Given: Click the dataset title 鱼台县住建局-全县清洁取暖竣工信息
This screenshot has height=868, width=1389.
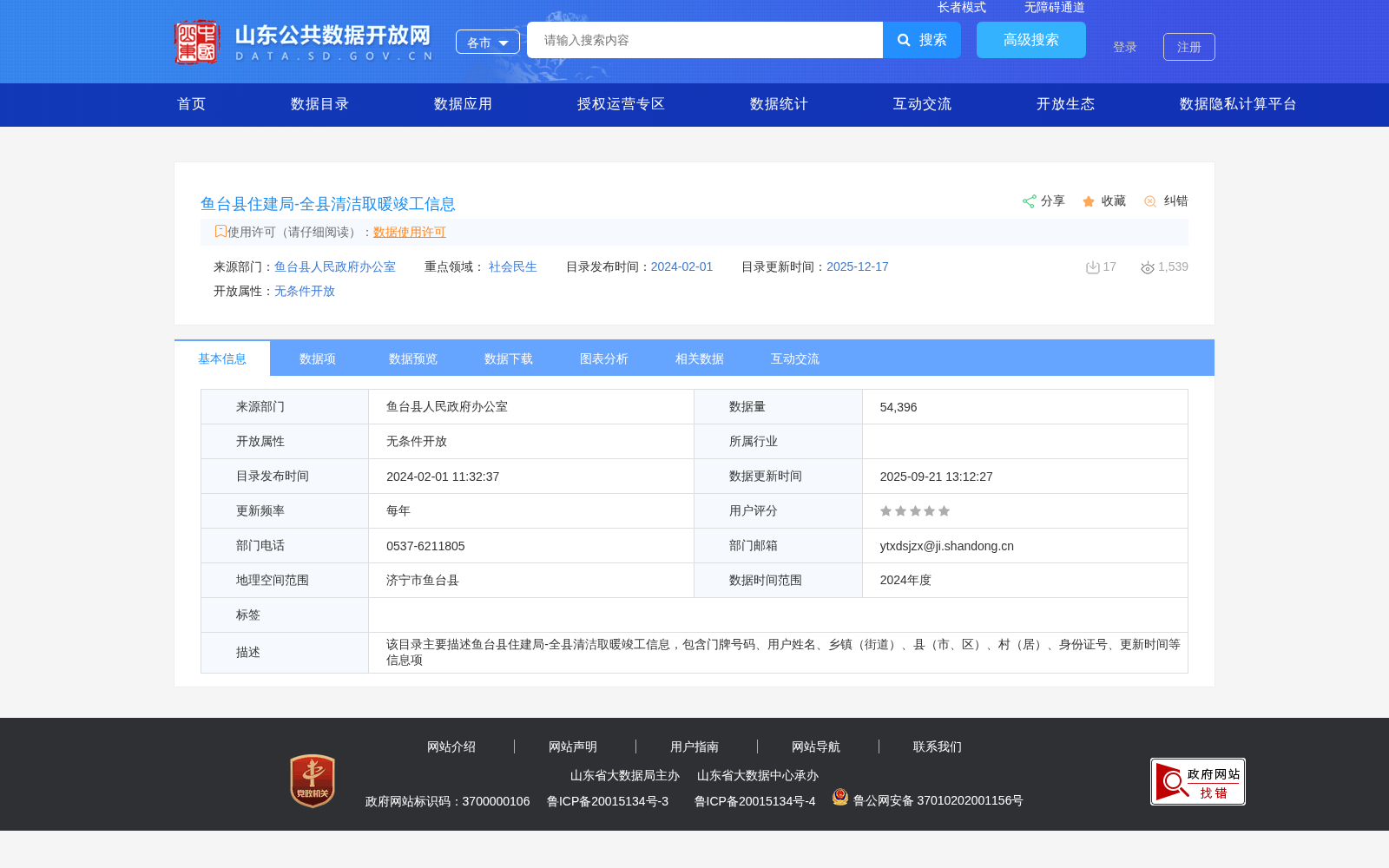Looking at the screenshot, I should (328, 204).
